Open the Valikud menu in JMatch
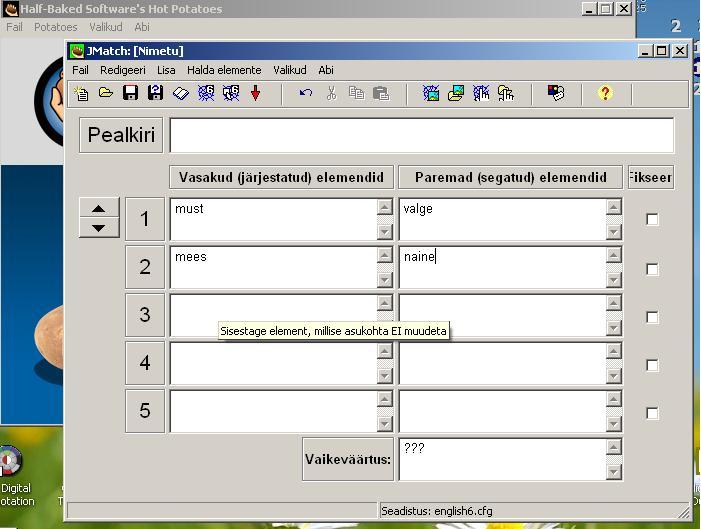This screenshot has height=529, width=701. tap(290, 70)
